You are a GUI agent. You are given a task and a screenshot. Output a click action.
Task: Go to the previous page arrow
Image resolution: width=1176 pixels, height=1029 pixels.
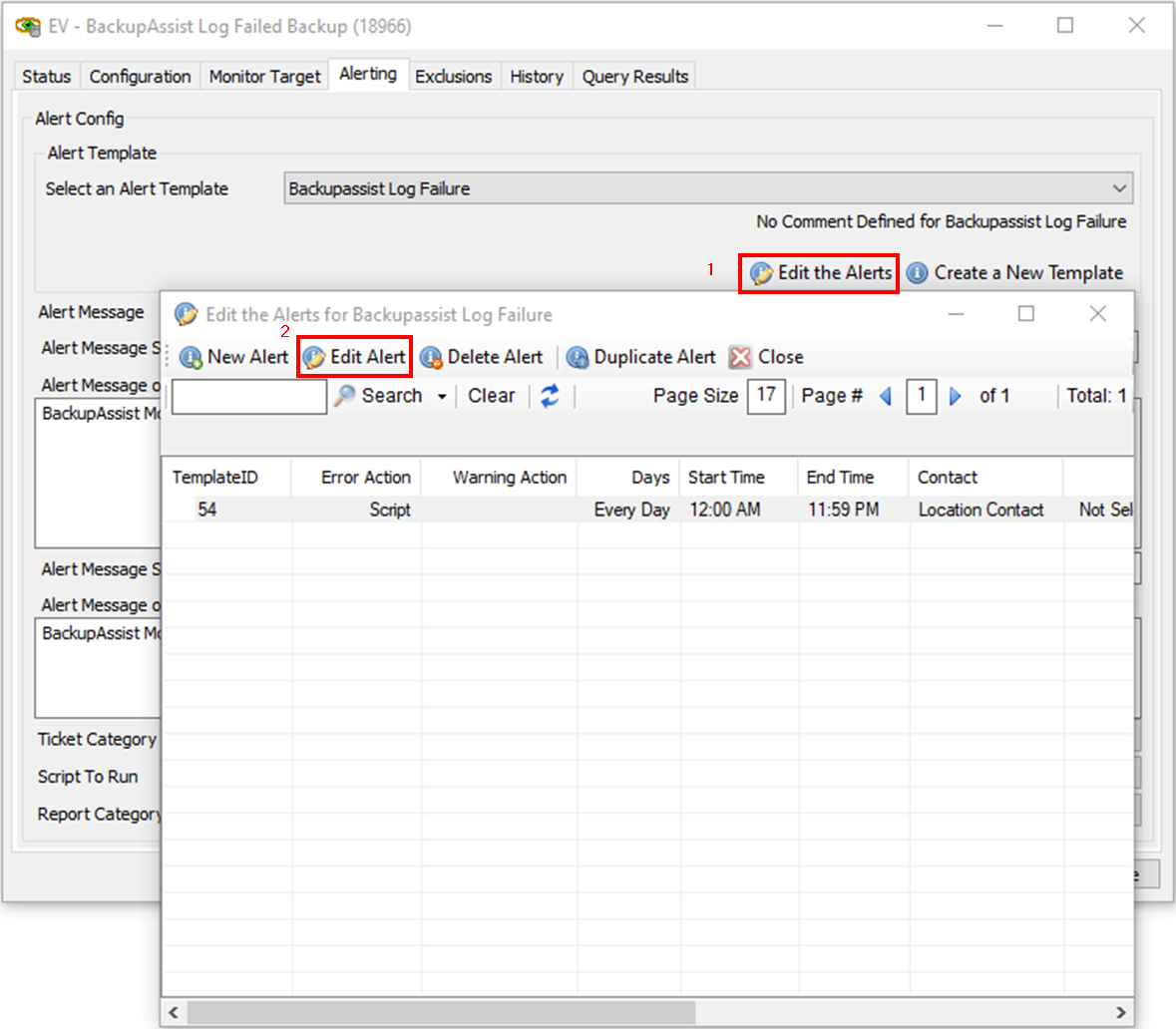(886, 396)
